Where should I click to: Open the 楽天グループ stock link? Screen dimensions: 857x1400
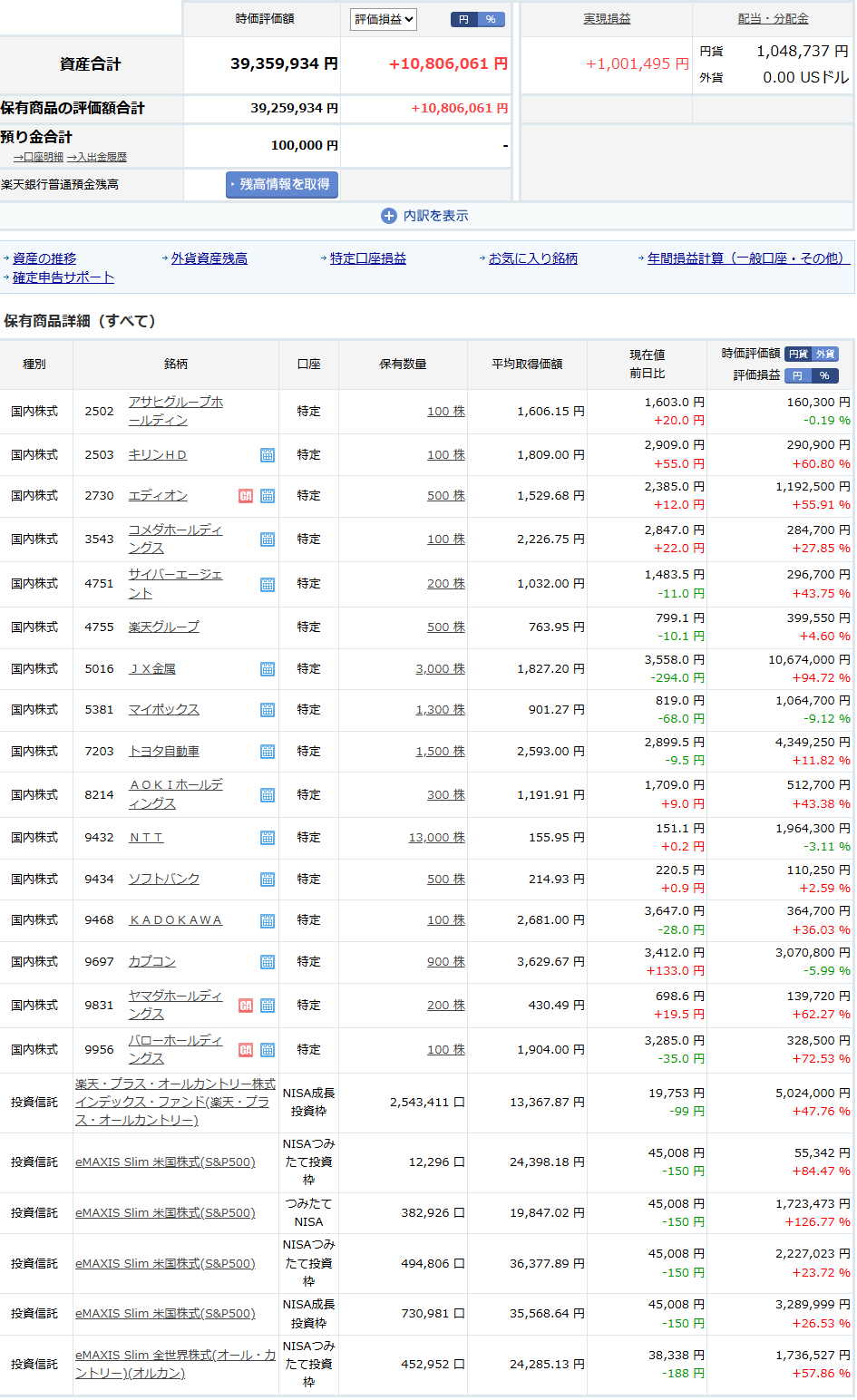click(164, 627)
